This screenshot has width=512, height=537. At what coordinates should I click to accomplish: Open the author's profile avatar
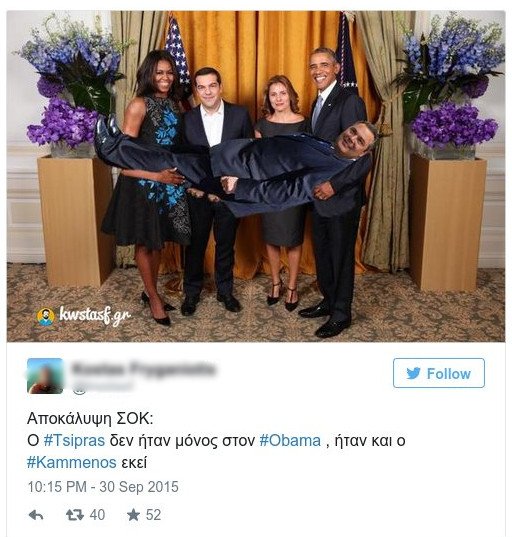point(45,376)
